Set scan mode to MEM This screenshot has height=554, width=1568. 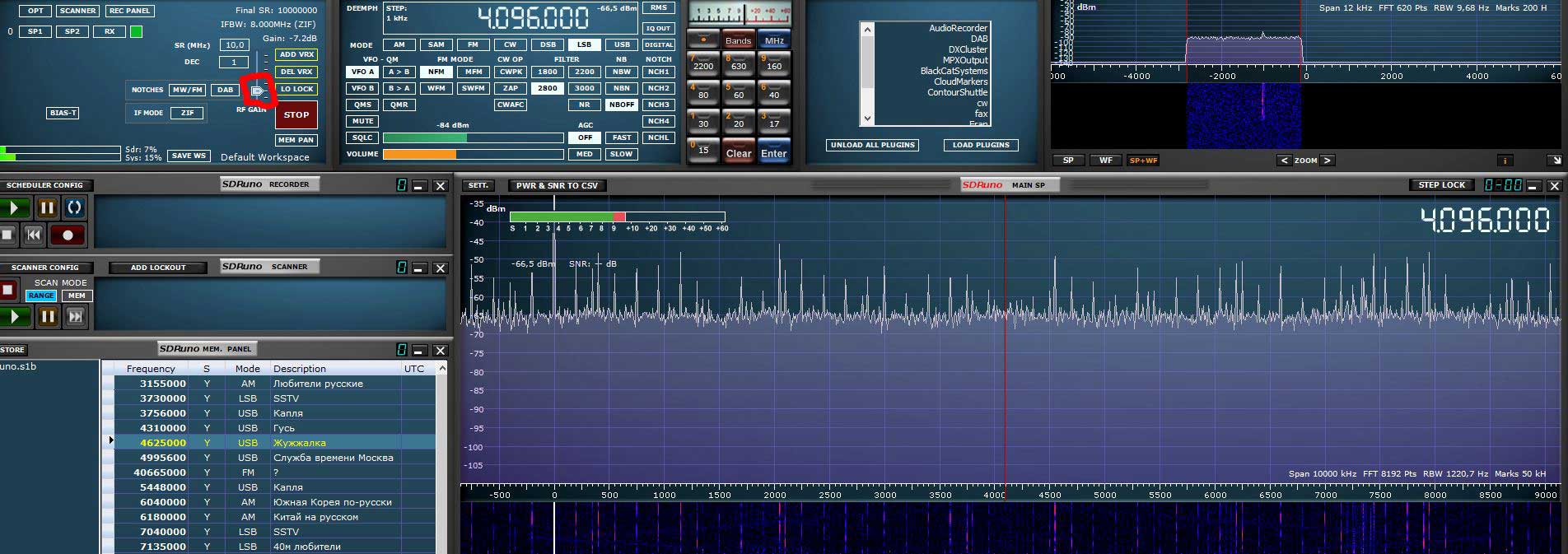pos(77,296)
